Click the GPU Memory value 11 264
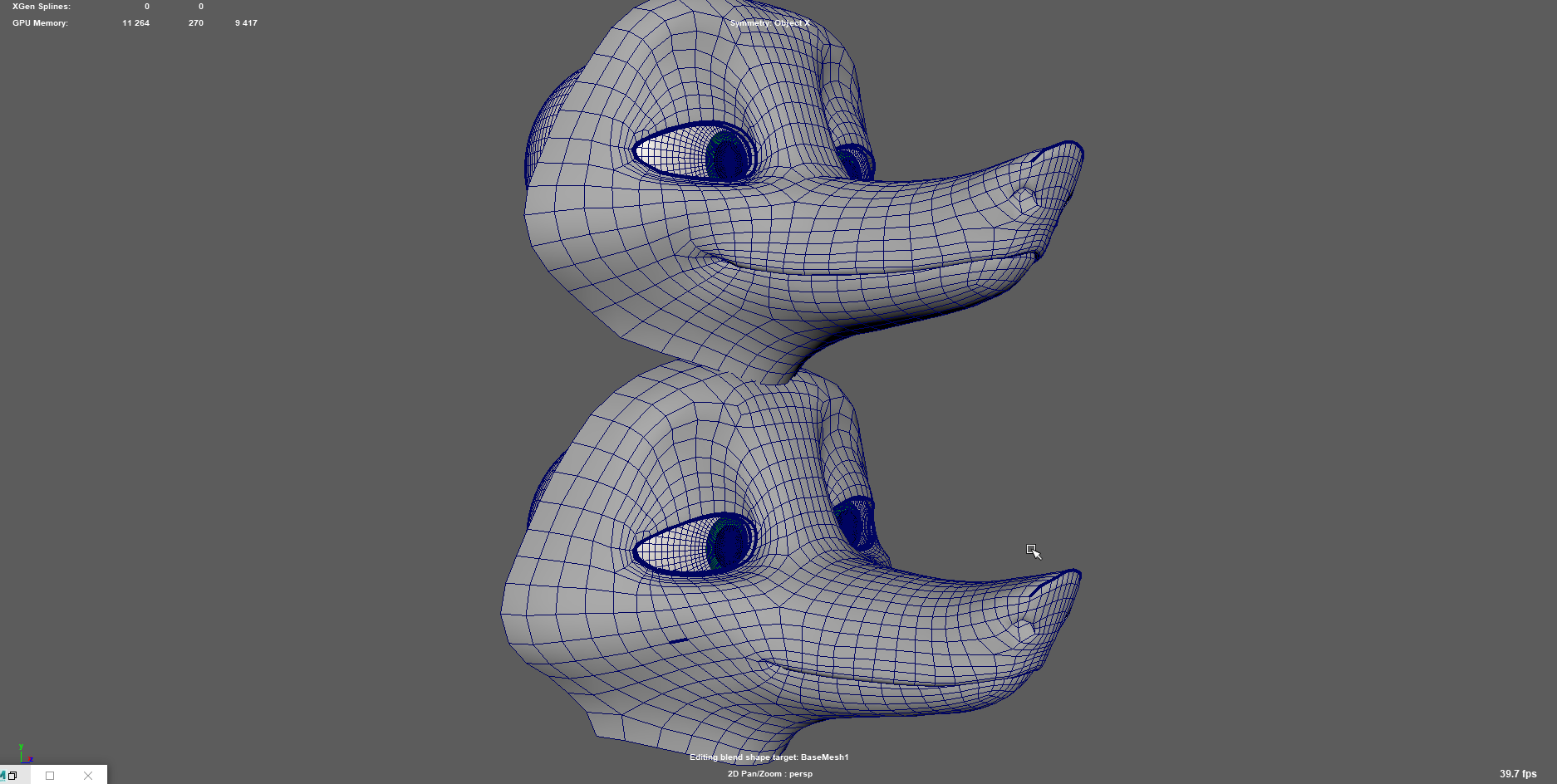This screenshot has height=784, width=1557. (x=135, y=23)
